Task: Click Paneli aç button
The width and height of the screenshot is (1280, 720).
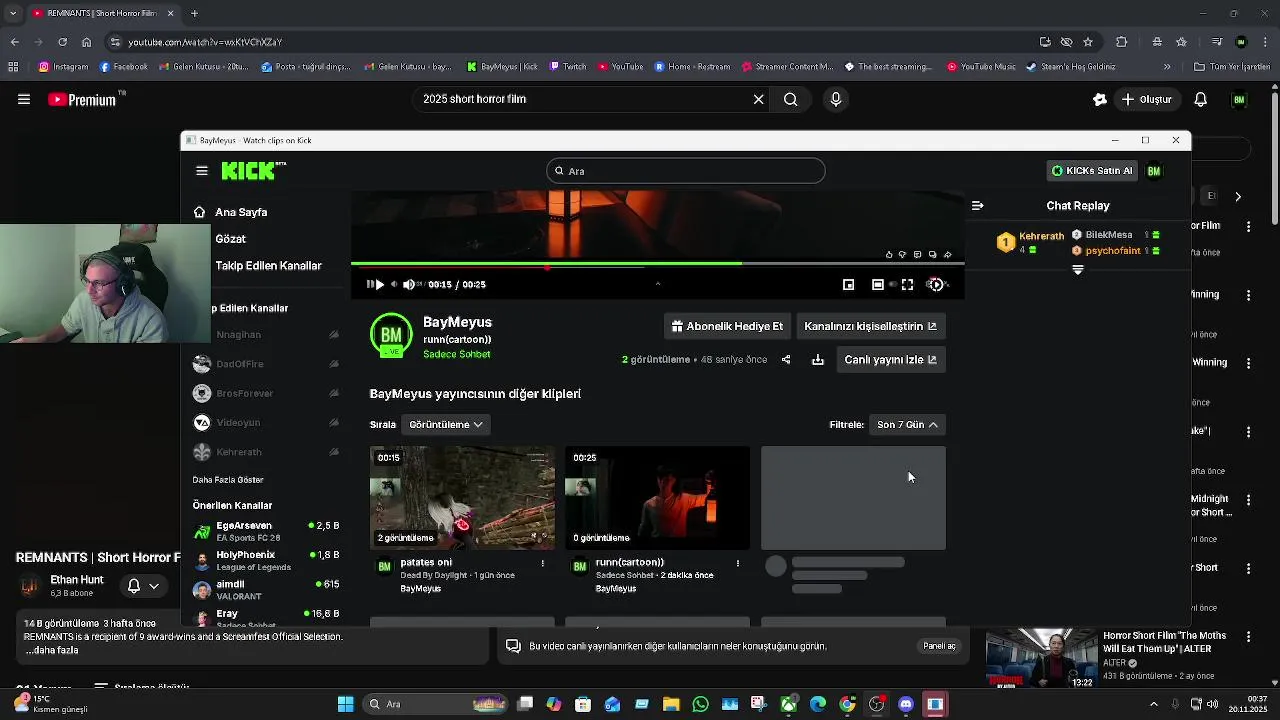Action: tap(939, 646)
